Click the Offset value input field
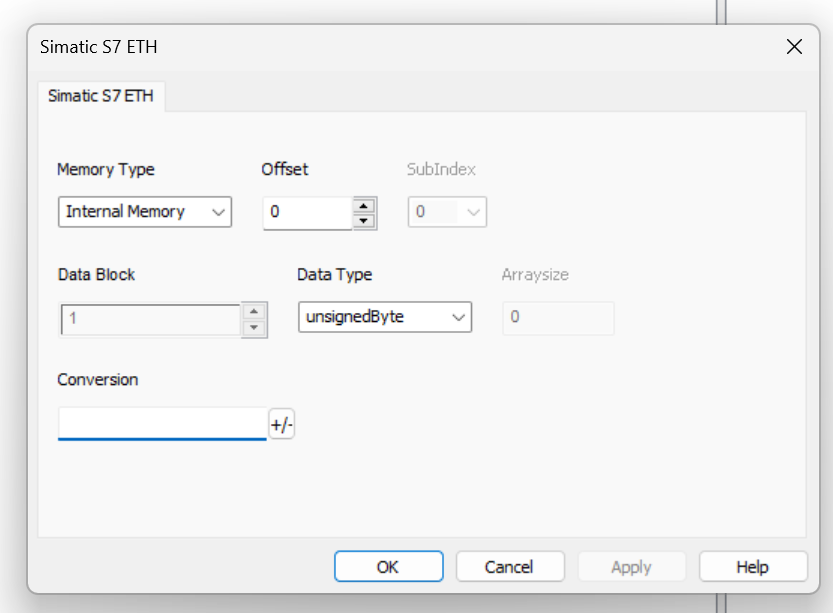Image resolution: width=833 pixels, height=613 pixels. (x=308, y=212)
